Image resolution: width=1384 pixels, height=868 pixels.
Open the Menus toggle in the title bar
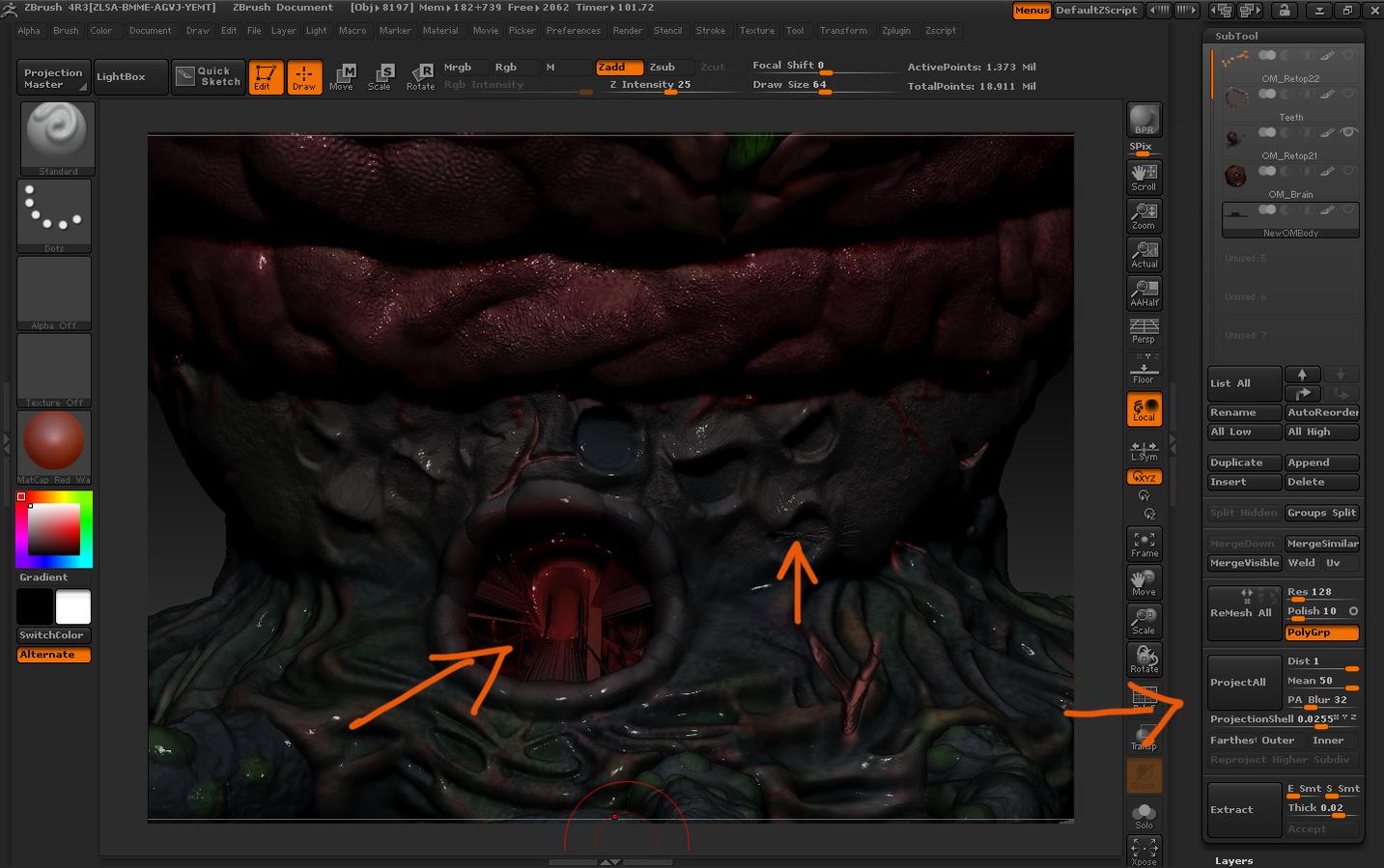pos(1031,11)
